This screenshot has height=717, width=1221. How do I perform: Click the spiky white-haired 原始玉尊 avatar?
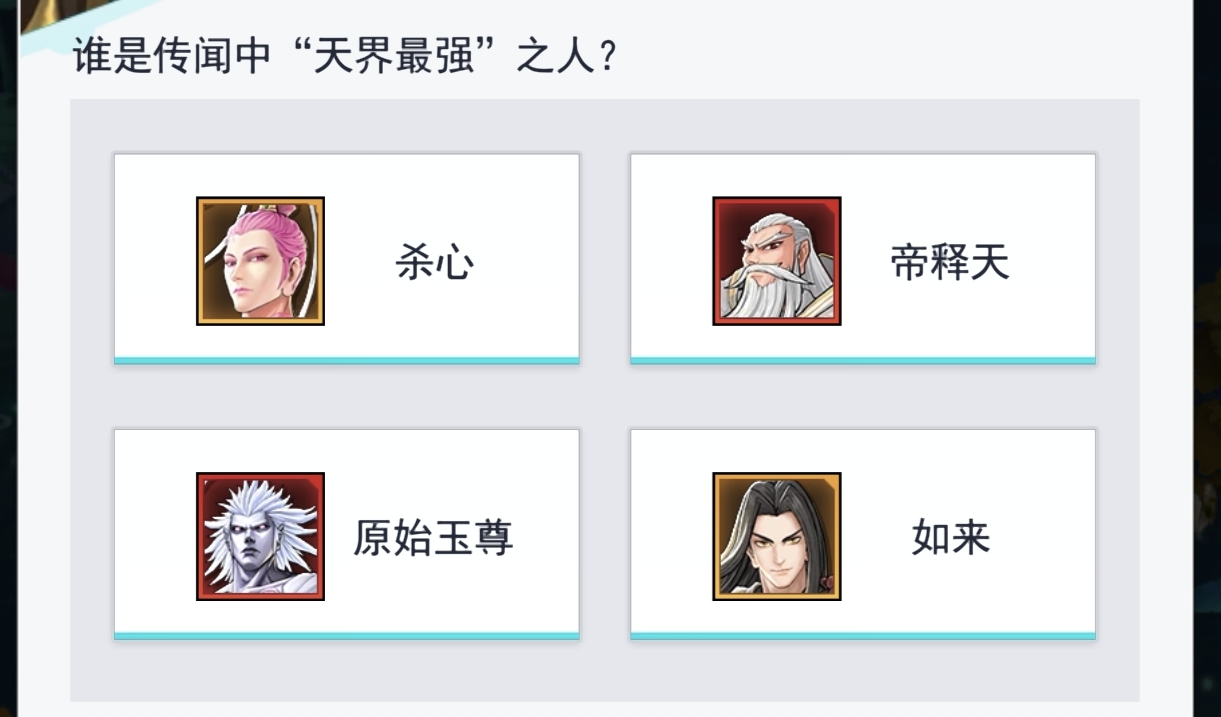point(260,537)
